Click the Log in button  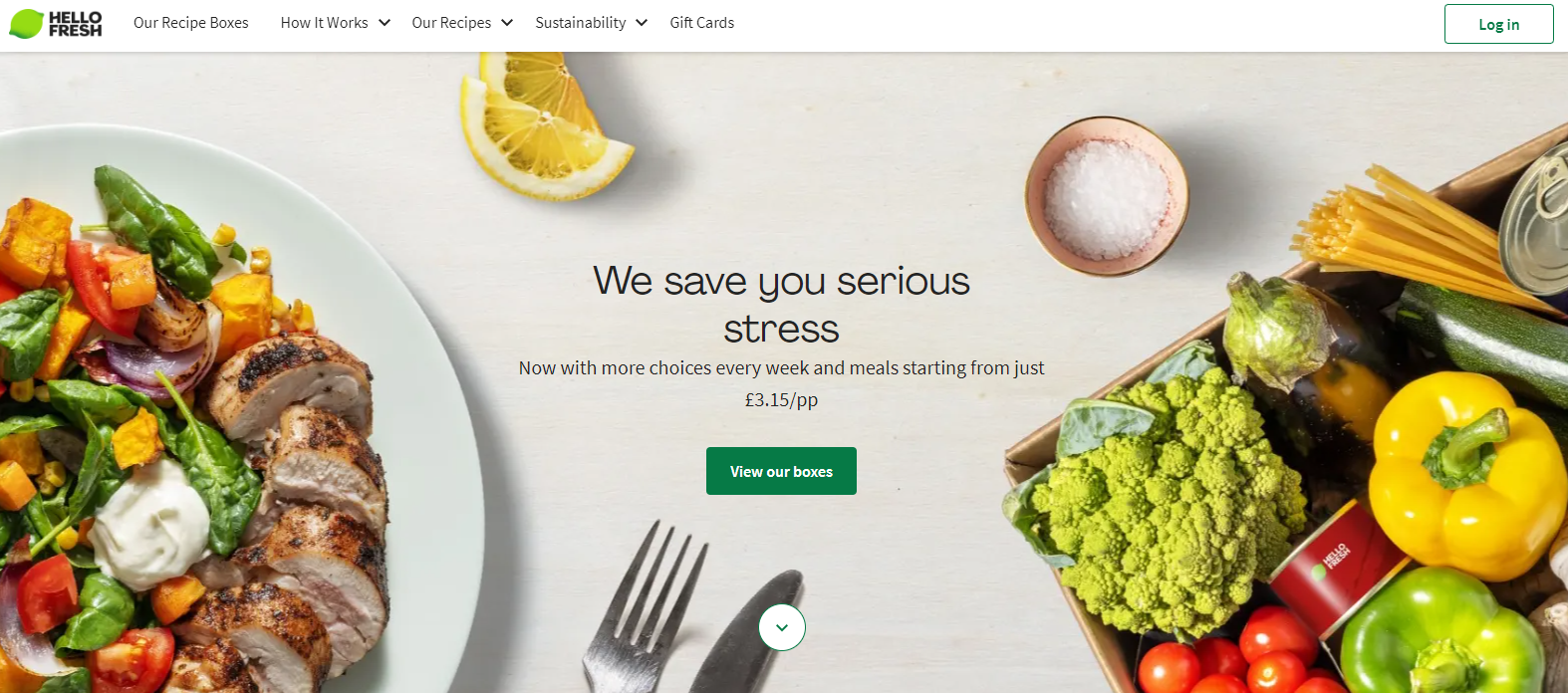pyautogui.click(x=1499, y=24)
